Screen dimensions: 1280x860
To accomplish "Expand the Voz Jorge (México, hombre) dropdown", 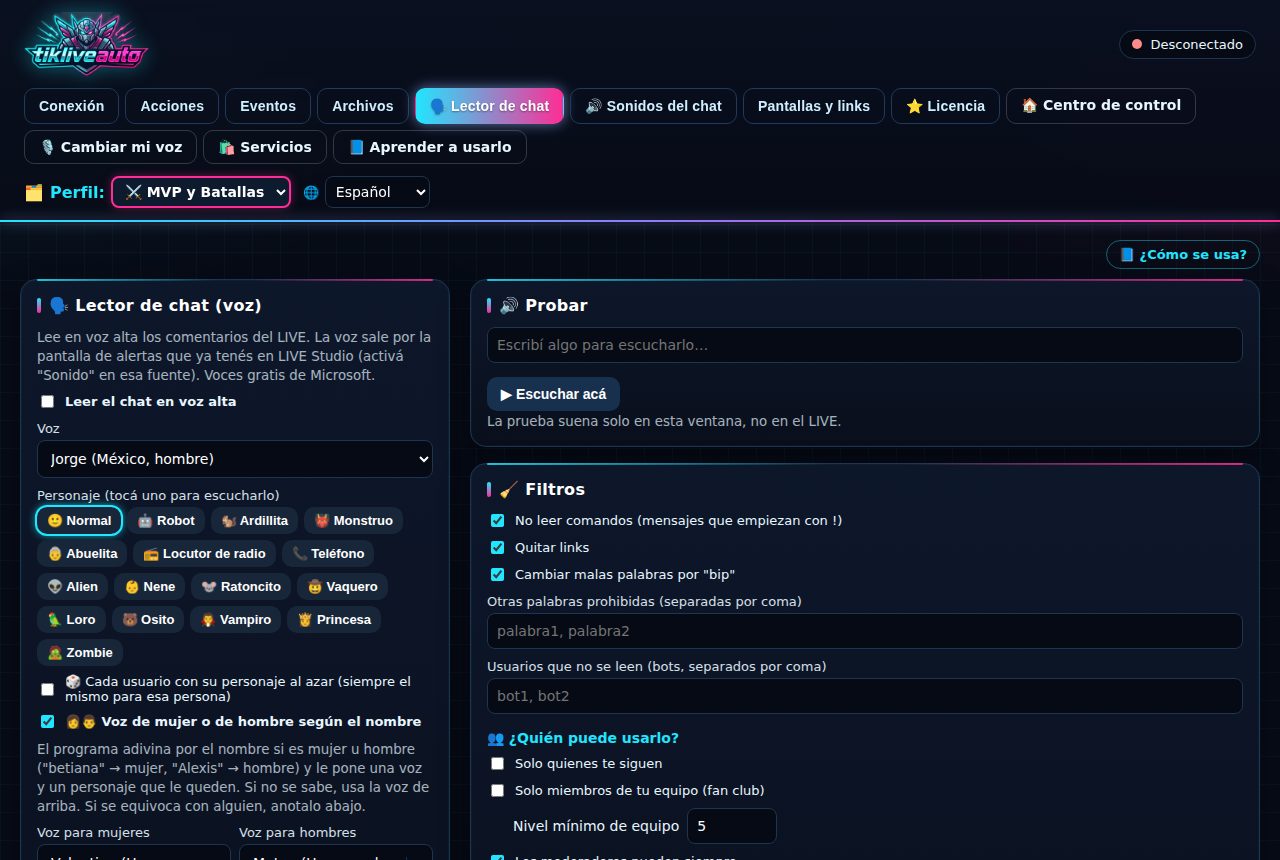I will [235, 459].
